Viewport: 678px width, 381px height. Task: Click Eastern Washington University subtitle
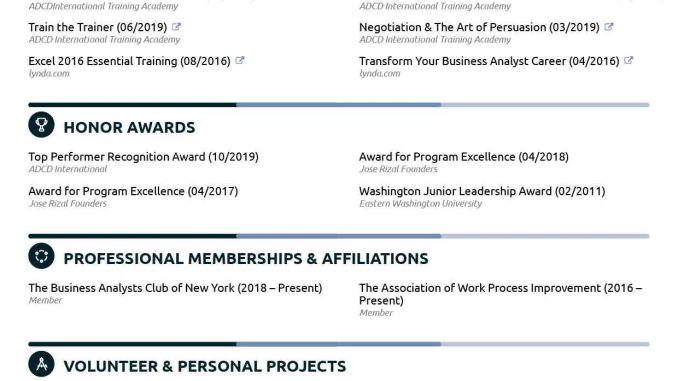(x=420, y=204)
